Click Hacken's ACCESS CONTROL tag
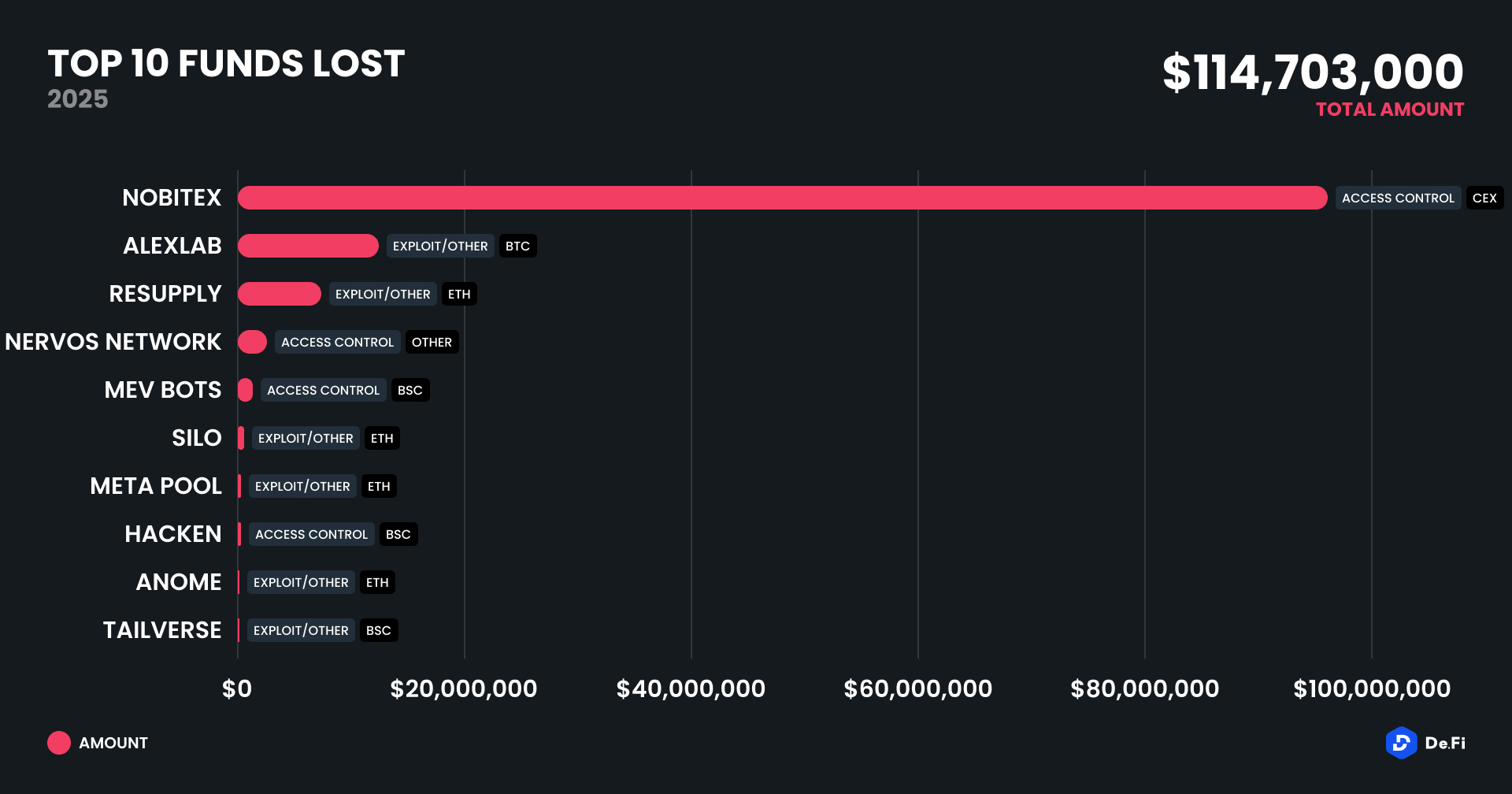The height and width of the screenshot is (794, 1512). 311,534
